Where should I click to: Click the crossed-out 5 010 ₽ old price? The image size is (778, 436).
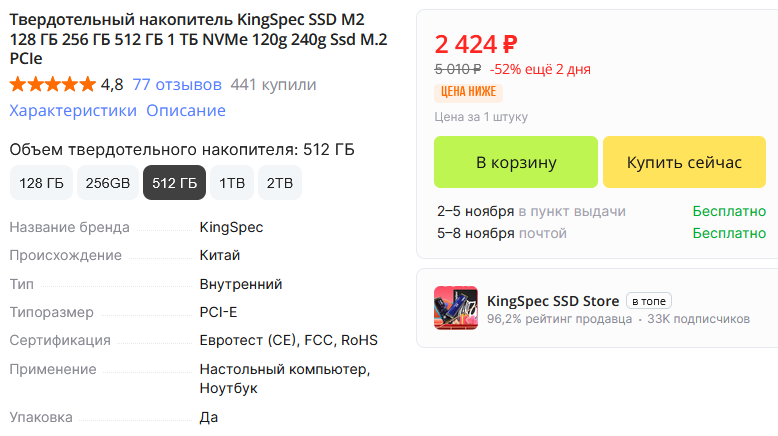coord(458,69)
